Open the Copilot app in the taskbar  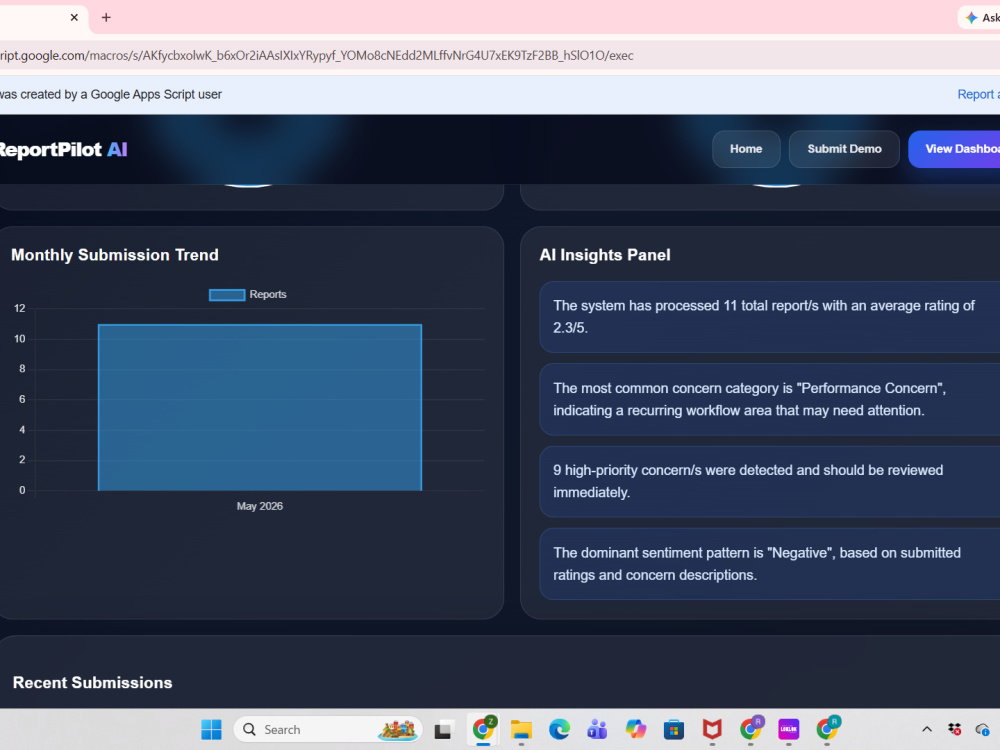pos(635,729)
